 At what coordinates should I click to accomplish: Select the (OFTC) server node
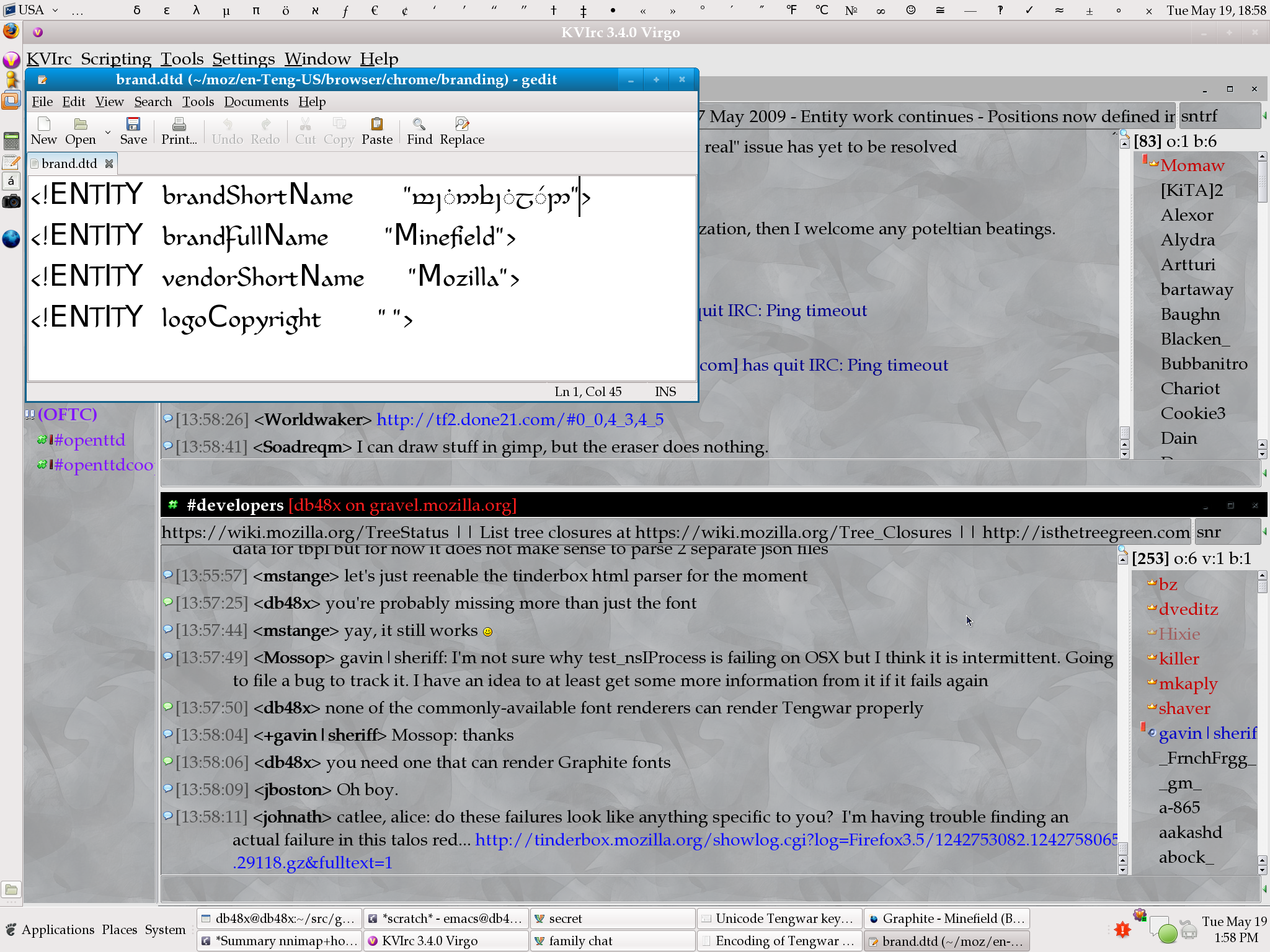(x=67, y=414)
